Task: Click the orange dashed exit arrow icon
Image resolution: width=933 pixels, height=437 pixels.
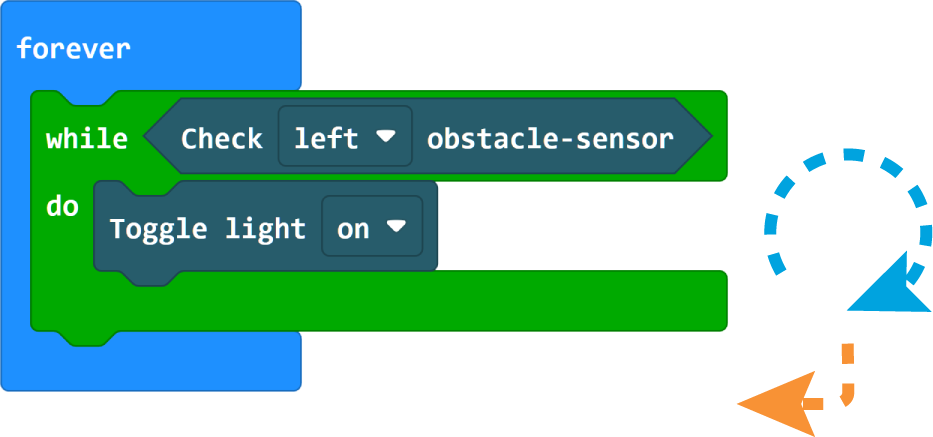Action: [796, 389]
